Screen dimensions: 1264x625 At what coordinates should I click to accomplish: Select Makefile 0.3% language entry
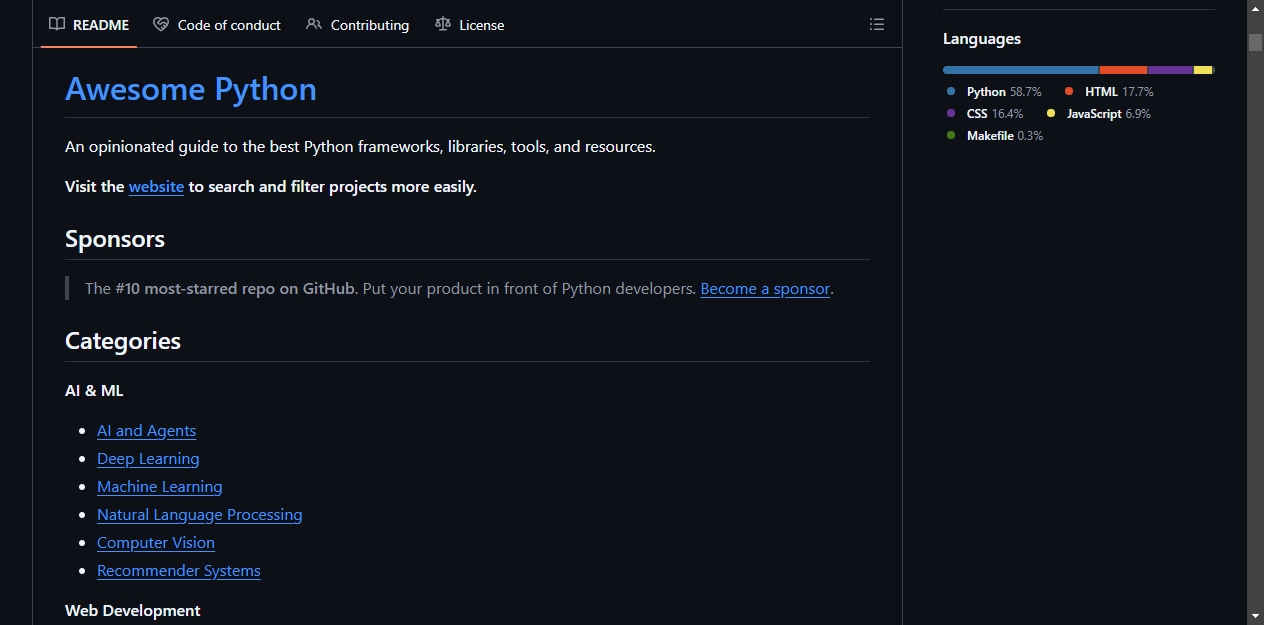coord(995,136)
